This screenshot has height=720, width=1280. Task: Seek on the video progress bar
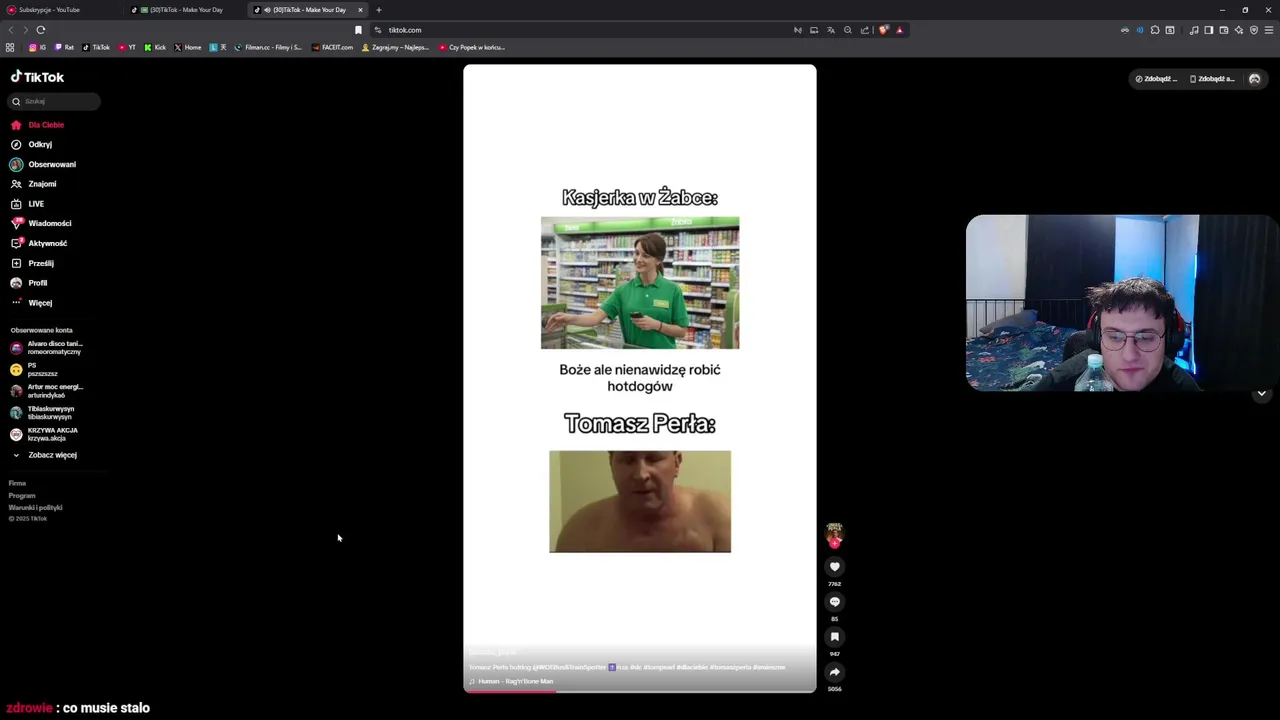[x=640, y=691]
